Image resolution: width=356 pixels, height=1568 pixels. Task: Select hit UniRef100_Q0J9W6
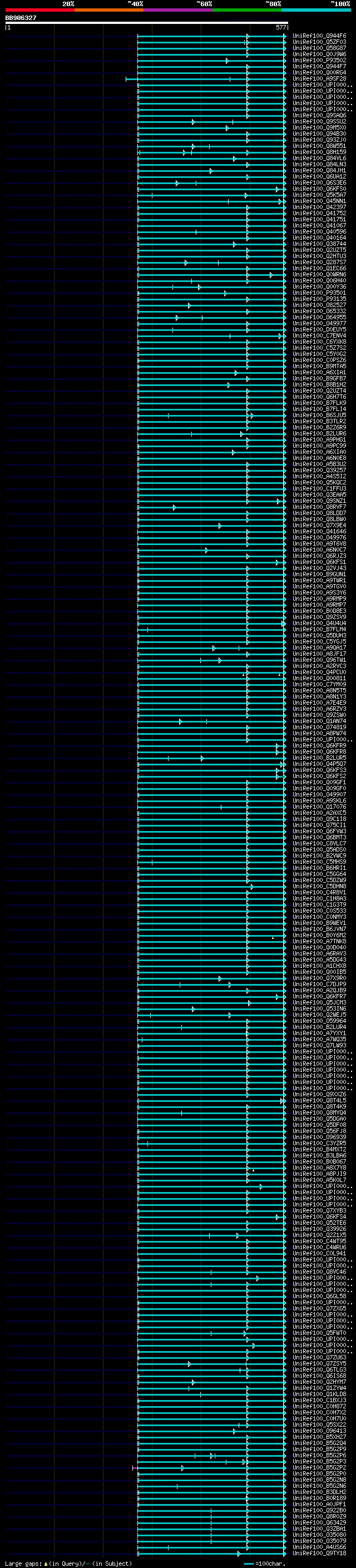(x=319, y=54)
